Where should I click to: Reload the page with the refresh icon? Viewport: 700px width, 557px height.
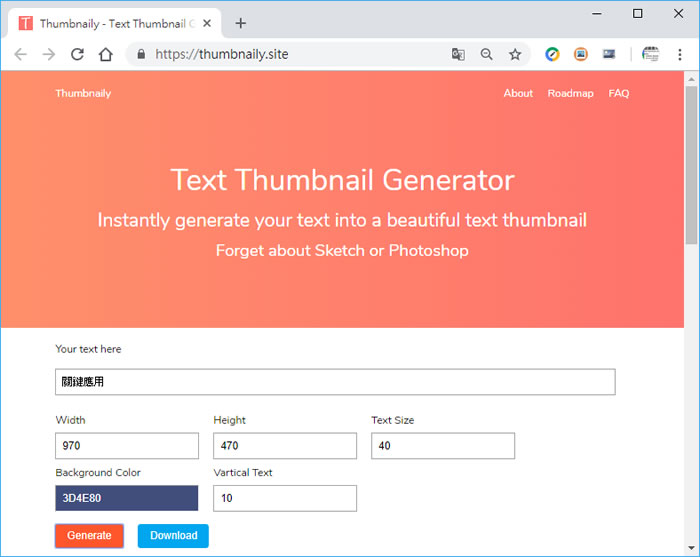(x=77, y=55)
